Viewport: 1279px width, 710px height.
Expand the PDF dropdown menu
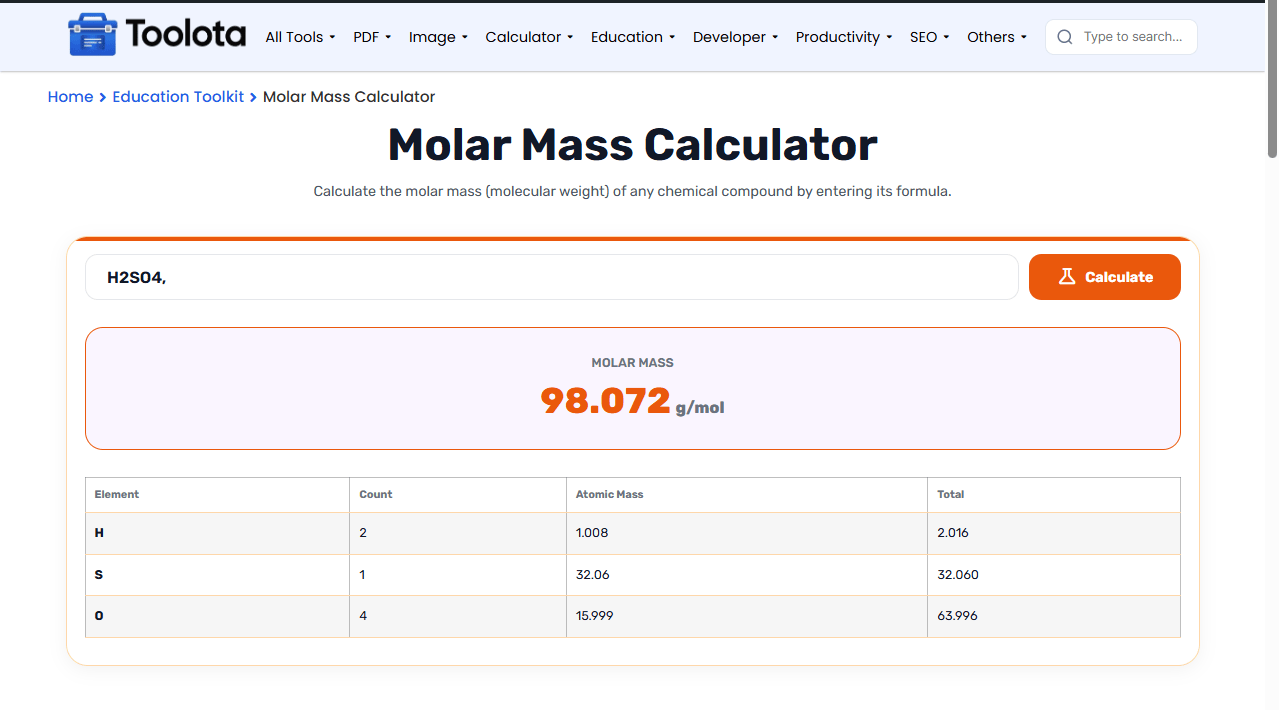371,37
